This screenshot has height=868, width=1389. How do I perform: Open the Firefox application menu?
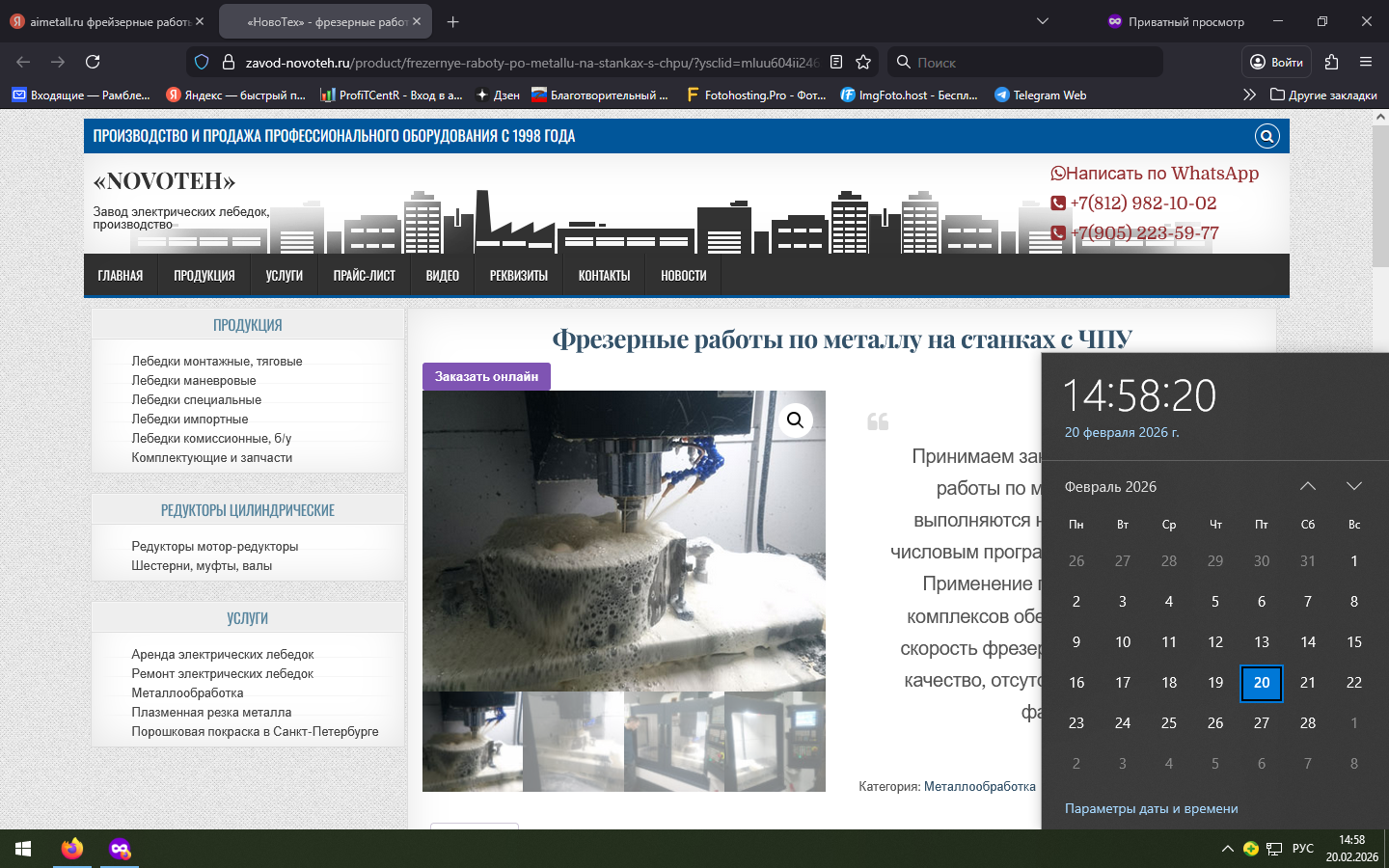pyautogui.click(x=1365, y=63)
